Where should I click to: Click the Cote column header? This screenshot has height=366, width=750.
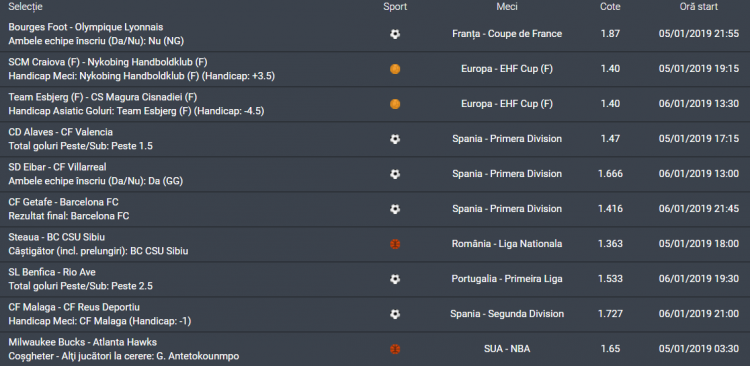tap(610, 7)
